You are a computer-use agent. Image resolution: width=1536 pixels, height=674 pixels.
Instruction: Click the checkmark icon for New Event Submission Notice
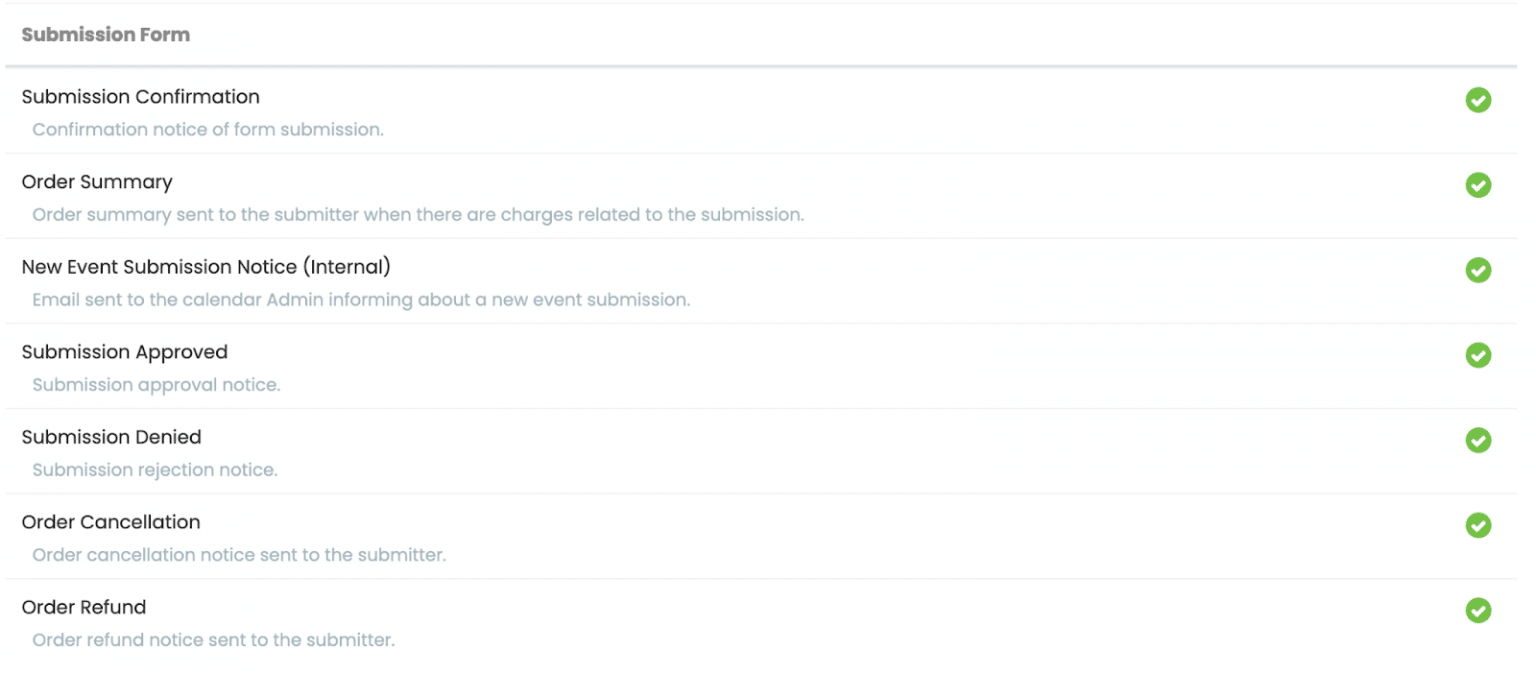click(1478, 270)
